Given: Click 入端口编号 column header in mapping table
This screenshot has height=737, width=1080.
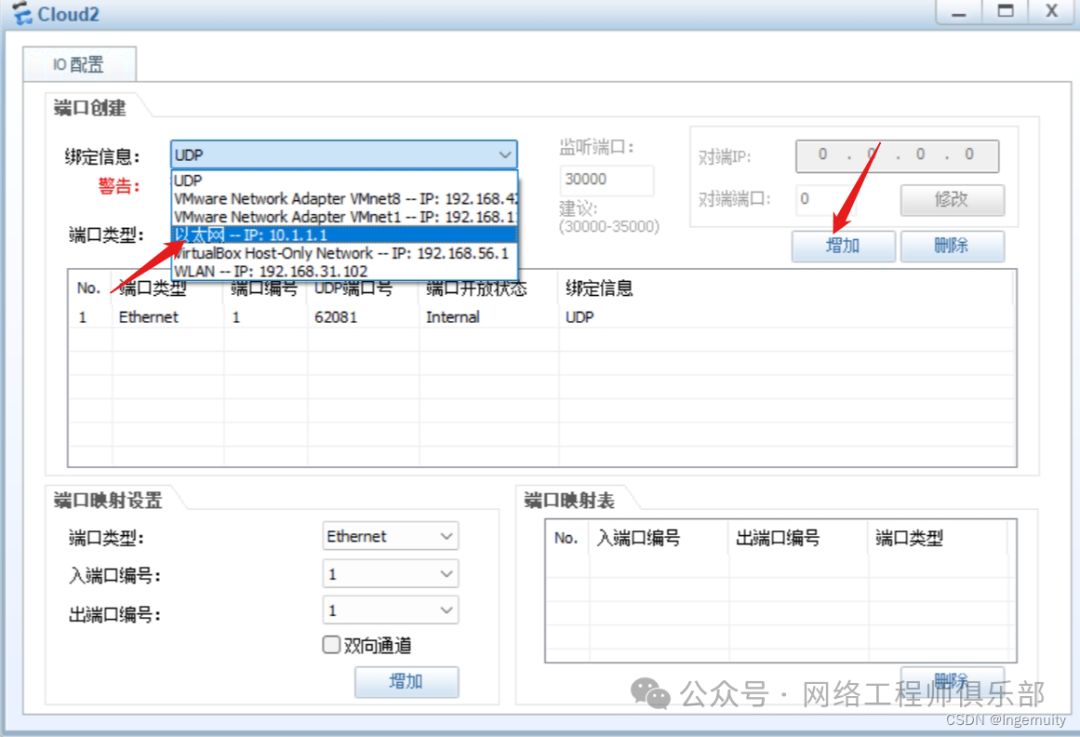Looking at the screenshot, I should (x=638, y=537).
